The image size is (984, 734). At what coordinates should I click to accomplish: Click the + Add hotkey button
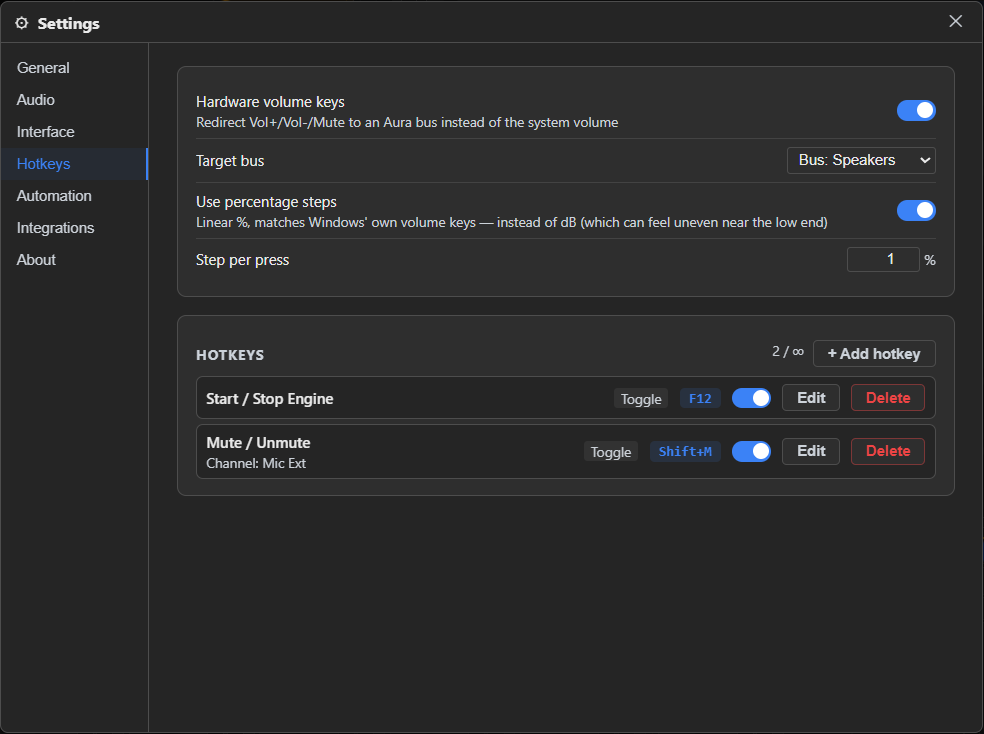[874, 354]
